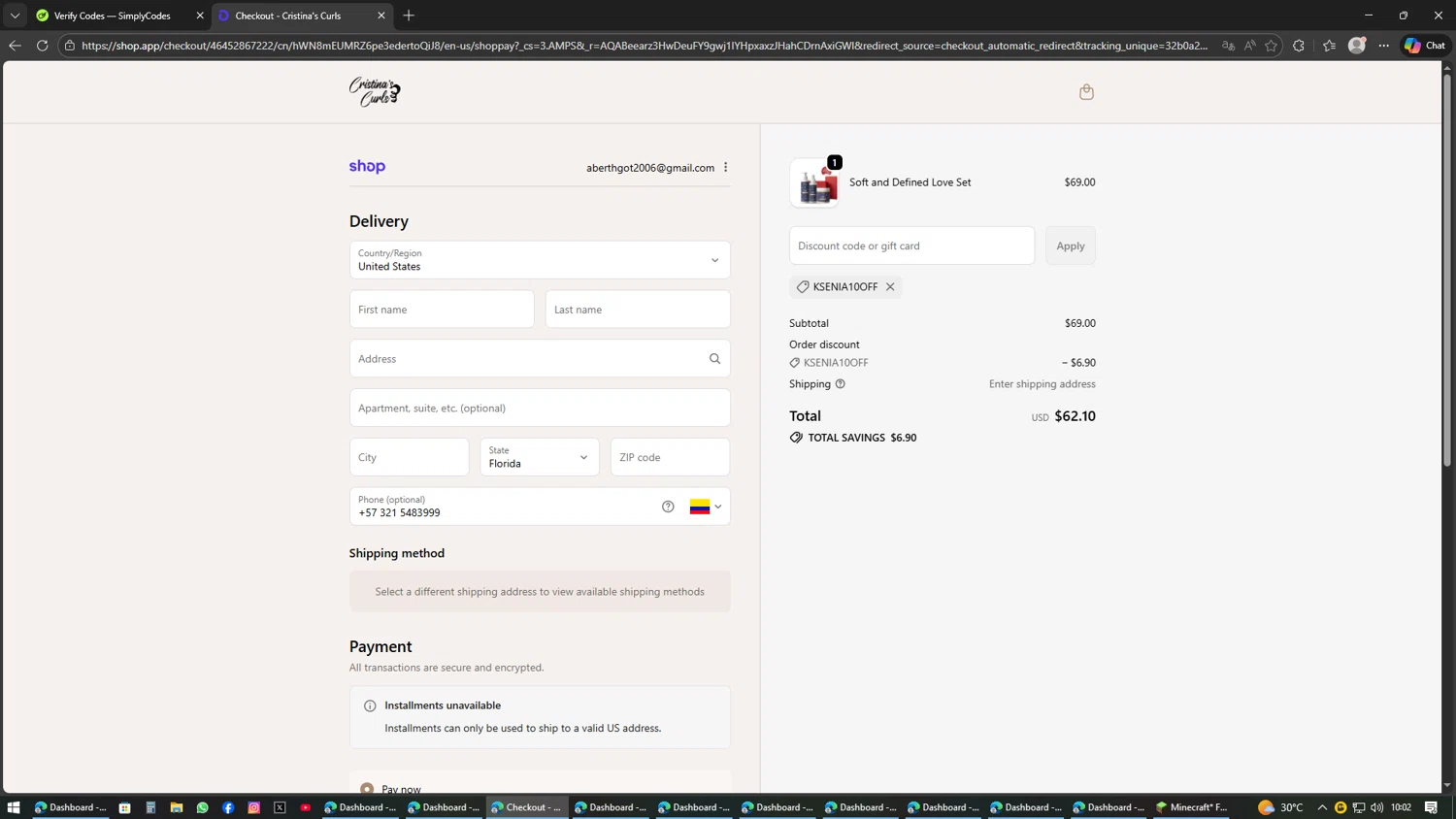Open the Minecraft taskbar window
The height and width of the screenshot is (819, 1456).
1192,807
